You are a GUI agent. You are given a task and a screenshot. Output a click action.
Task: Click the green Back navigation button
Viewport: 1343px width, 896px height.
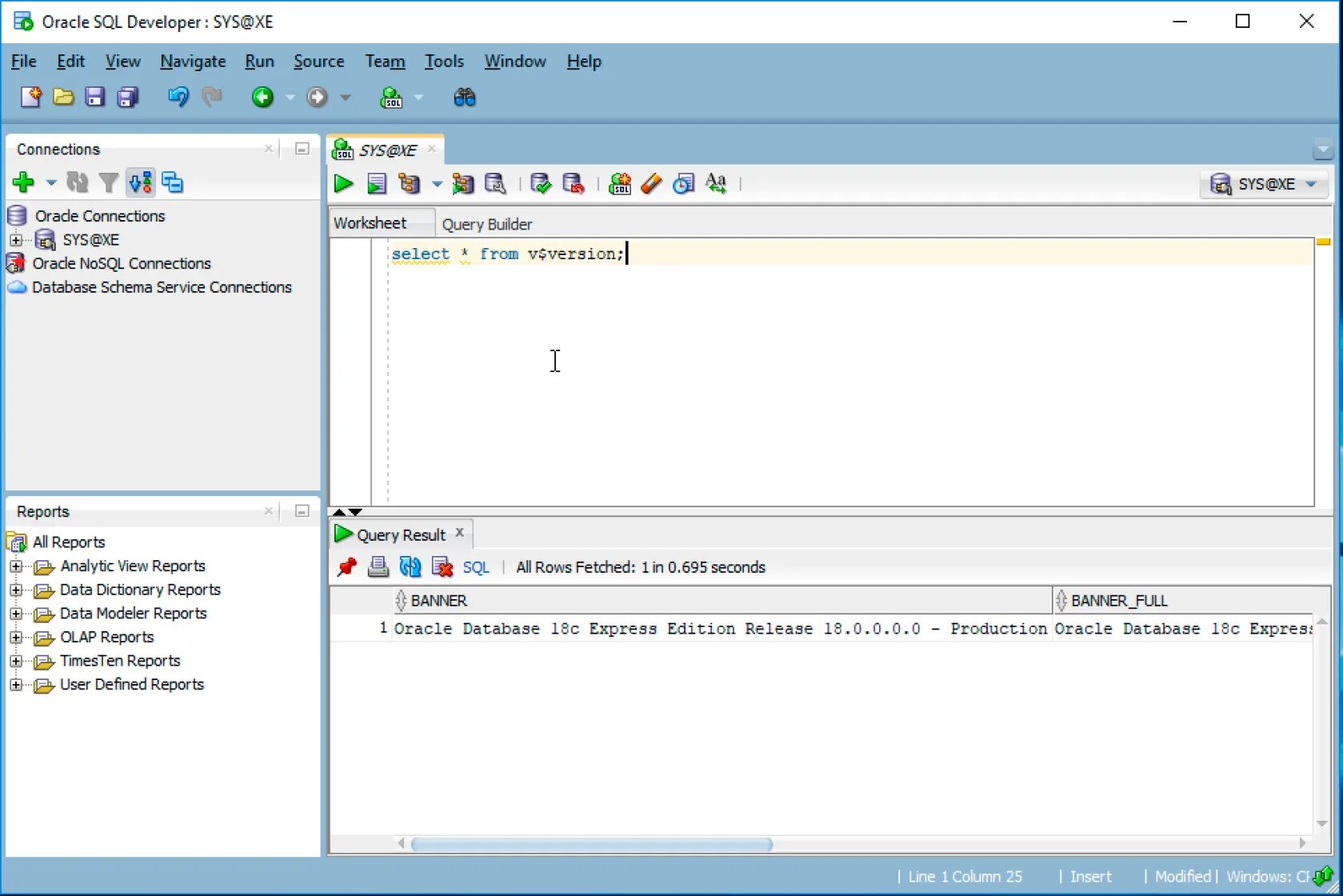262,98
